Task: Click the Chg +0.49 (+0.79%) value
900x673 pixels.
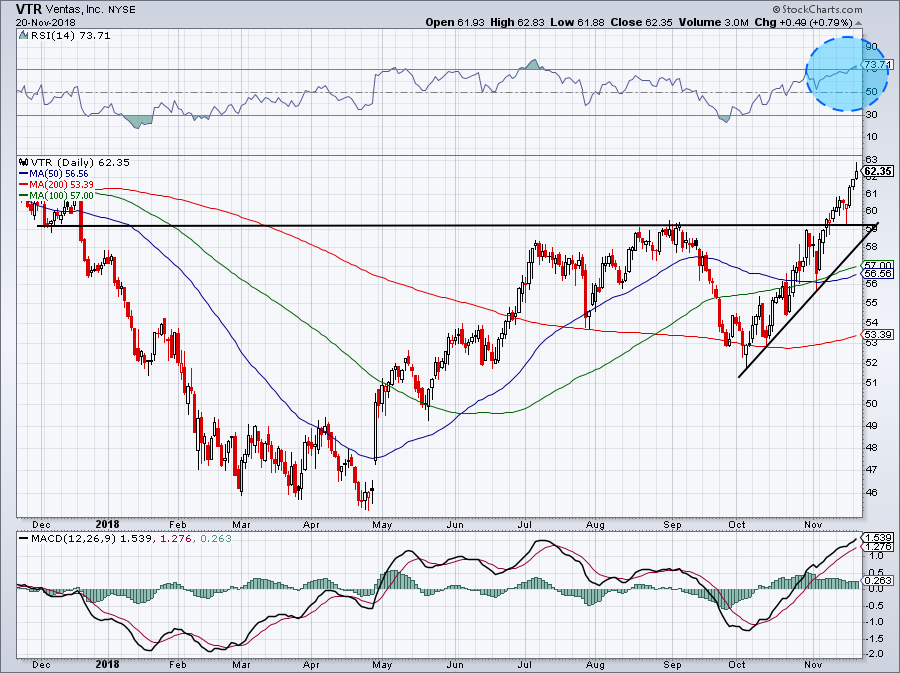Action: pyautogui.click(x=804, y=22)
